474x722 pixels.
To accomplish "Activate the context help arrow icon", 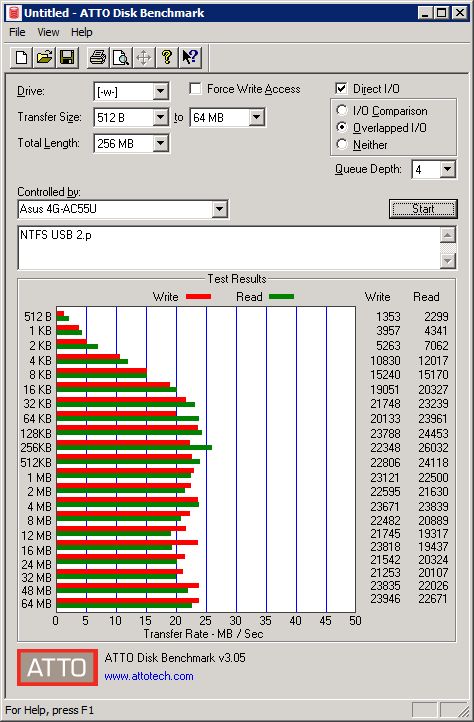I will [x=190, y=58].
